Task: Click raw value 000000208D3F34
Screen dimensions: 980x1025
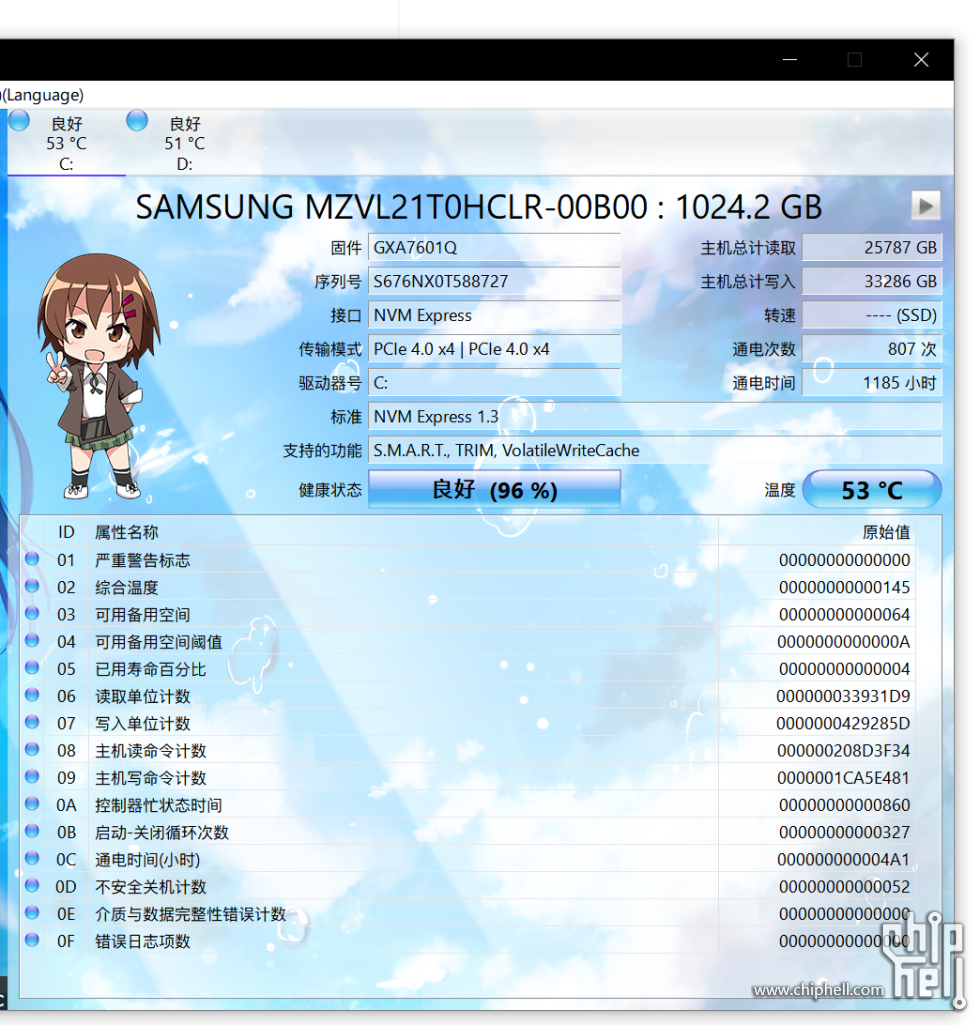Action: 843,751
